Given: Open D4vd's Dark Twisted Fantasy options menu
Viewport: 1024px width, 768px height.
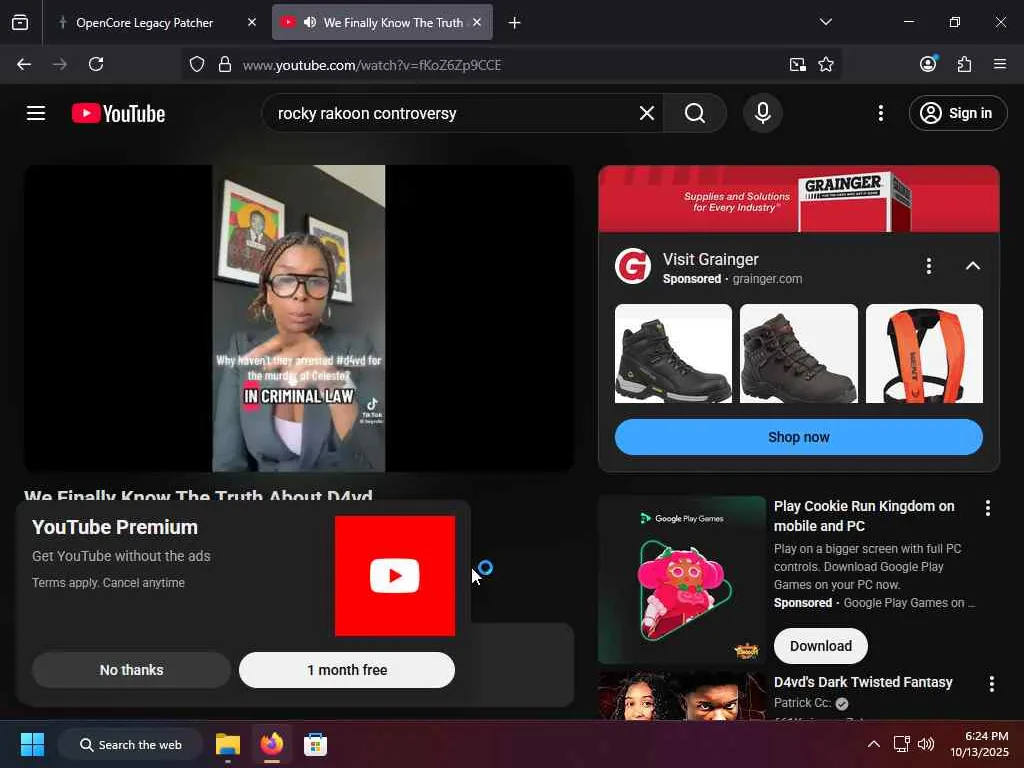Looking at the screenshot, I should pyautogui.click(x=991, y=684).
